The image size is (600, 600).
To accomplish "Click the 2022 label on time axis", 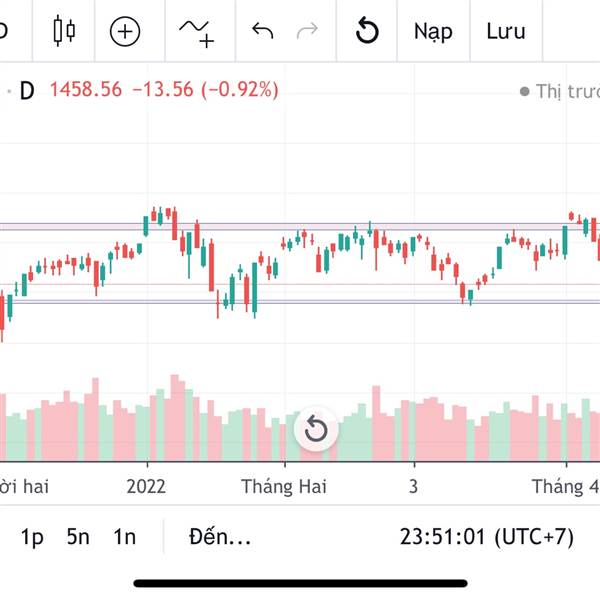I will 146,486.
